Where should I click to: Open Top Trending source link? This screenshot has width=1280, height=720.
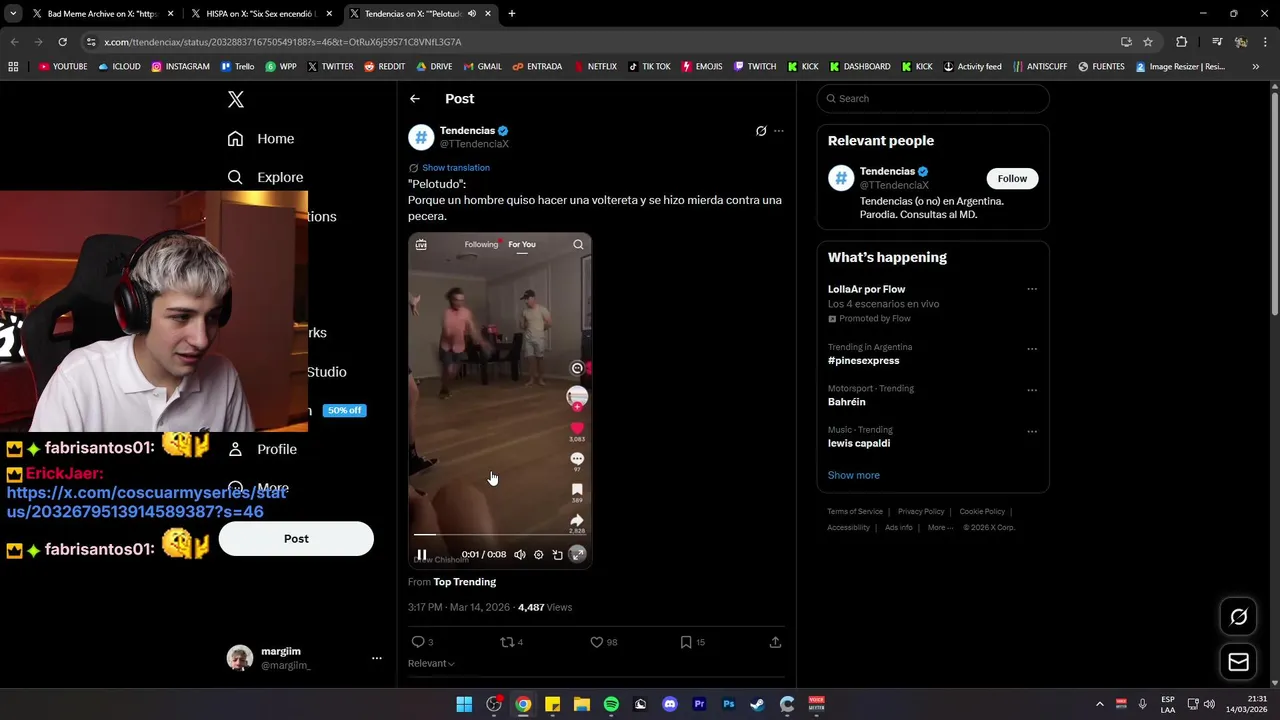(465, 582)
